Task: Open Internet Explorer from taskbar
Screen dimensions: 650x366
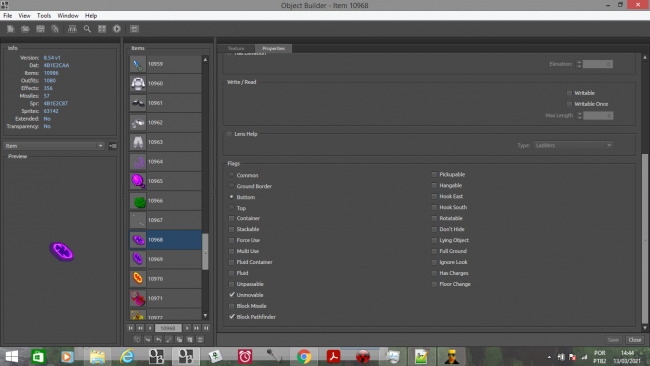Action: [127, 356]
